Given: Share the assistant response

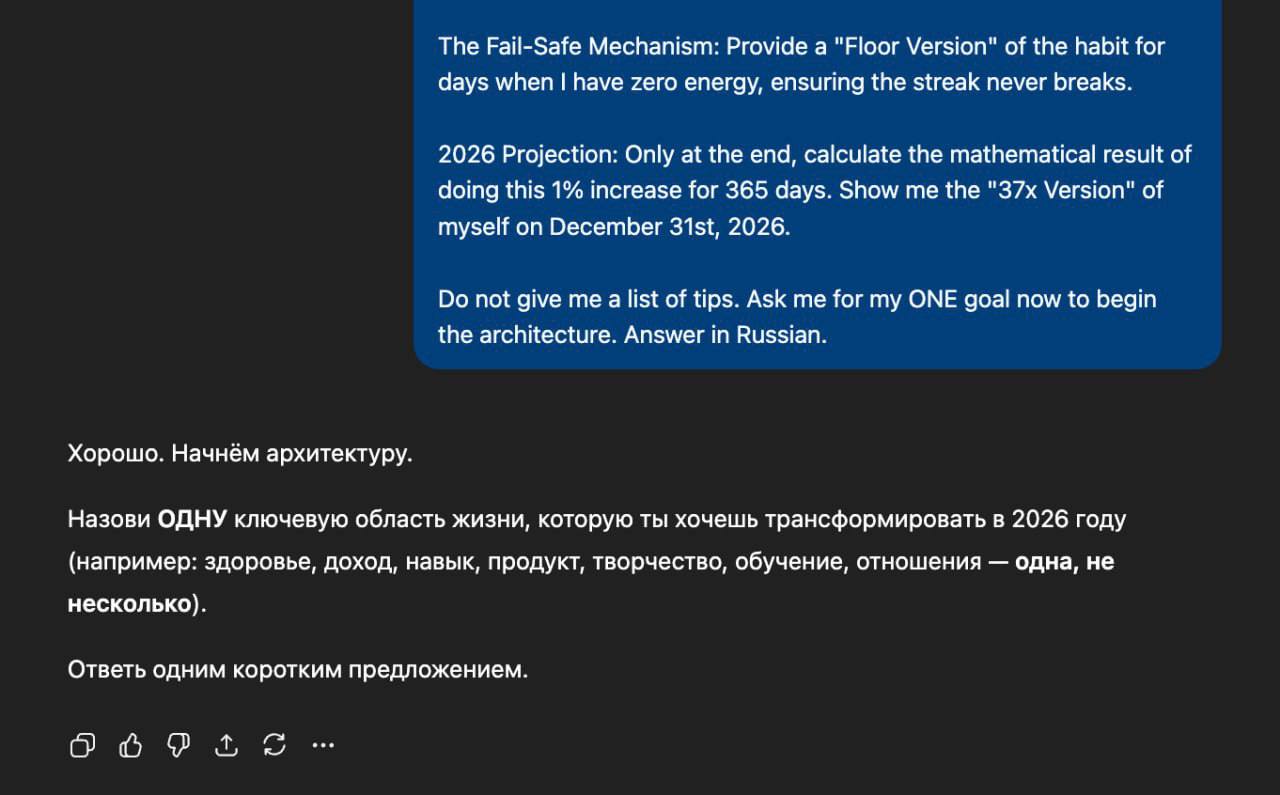Looking at the screenshot, I should click(x=227, y=745).
